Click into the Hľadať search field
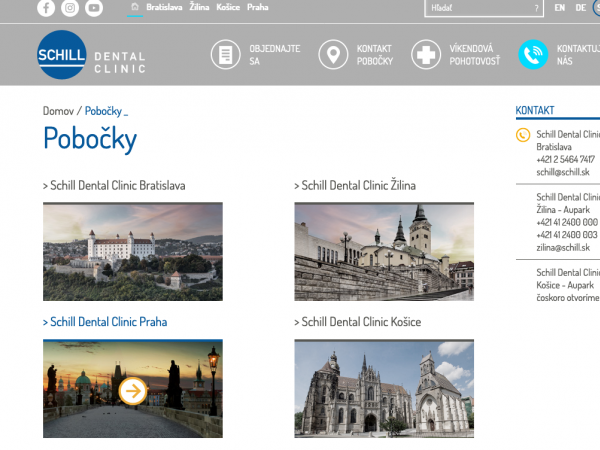The width and height of the screenshot is (600, 450). (x=484, y=8)
